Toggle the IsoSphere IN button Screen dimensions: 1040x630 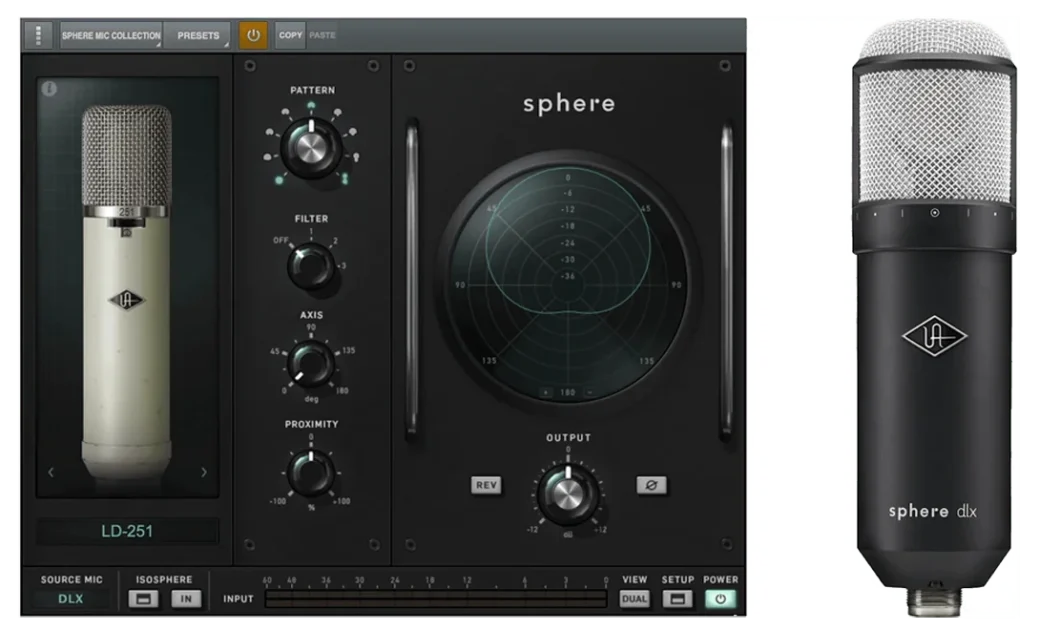[185, 599]
